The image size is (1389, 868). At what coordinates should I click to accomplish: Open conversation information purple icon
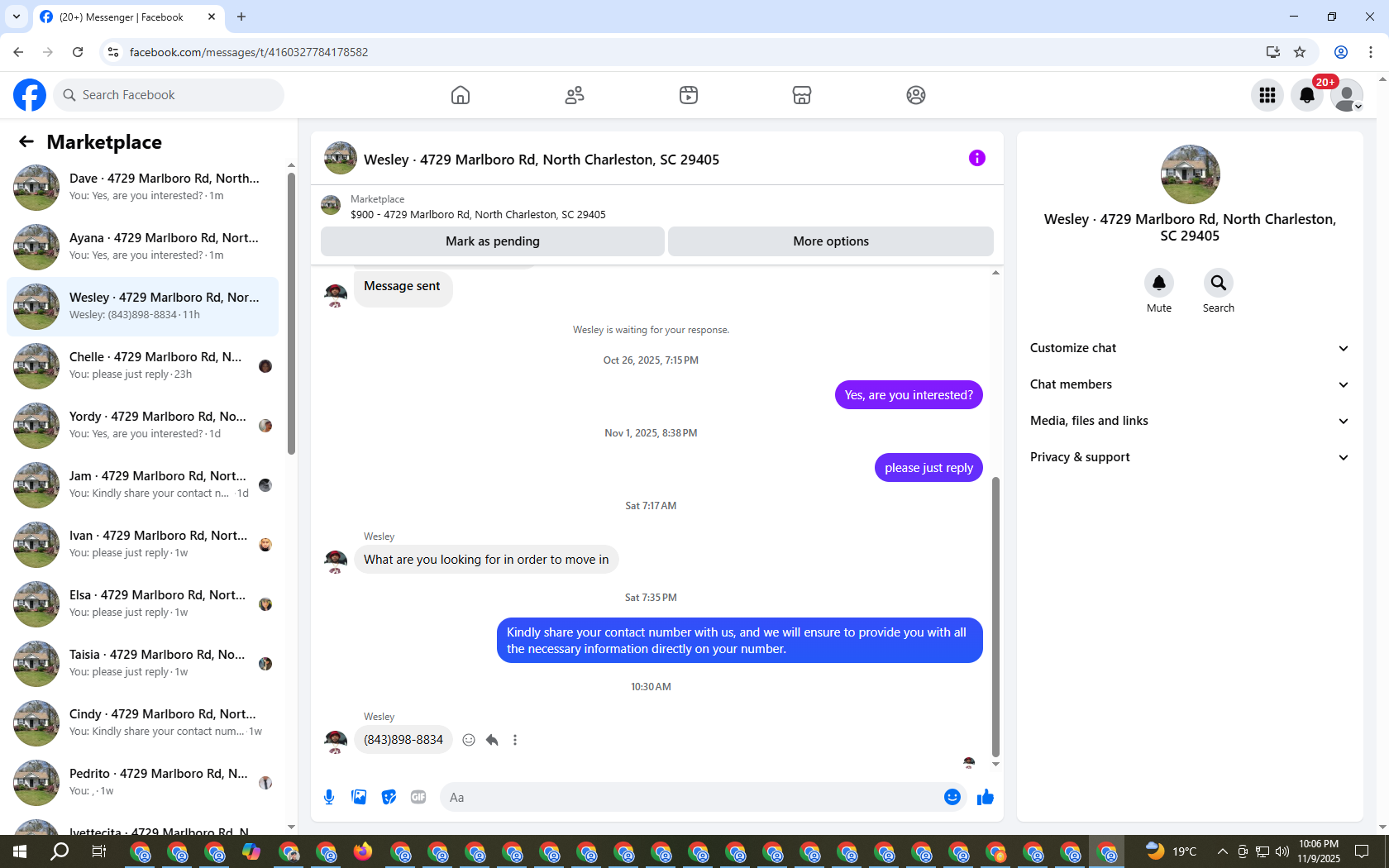click(977, 158)
